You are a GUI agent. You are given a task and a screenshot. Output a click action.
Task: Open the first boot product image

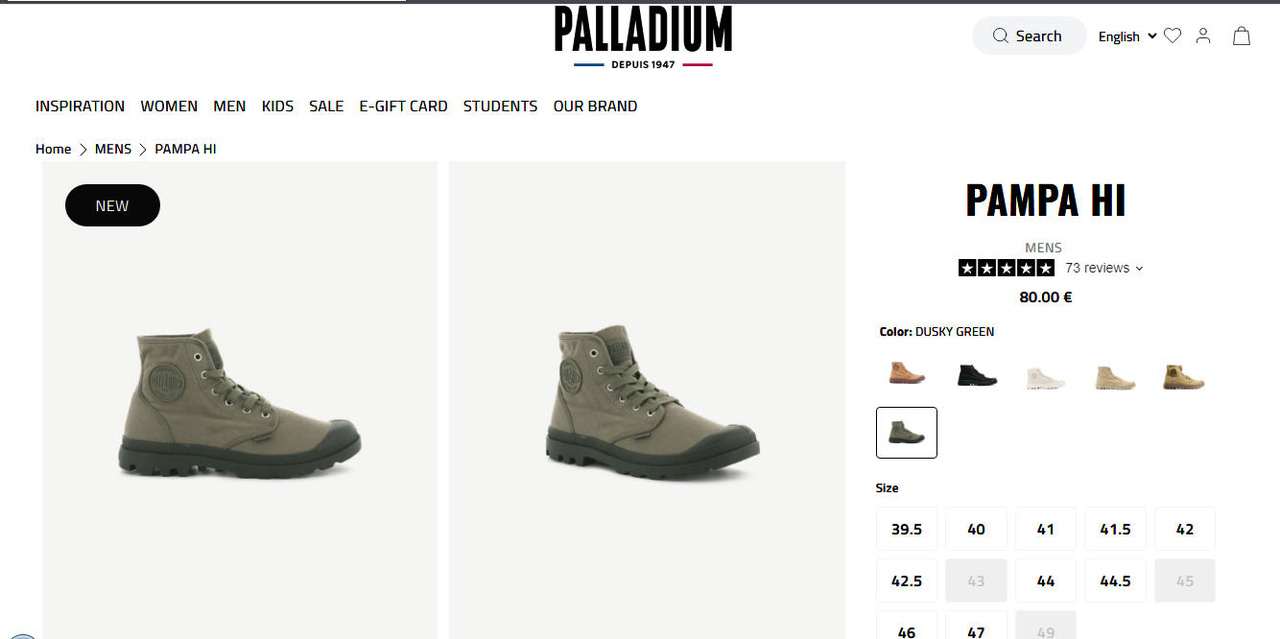pos(240,400)
